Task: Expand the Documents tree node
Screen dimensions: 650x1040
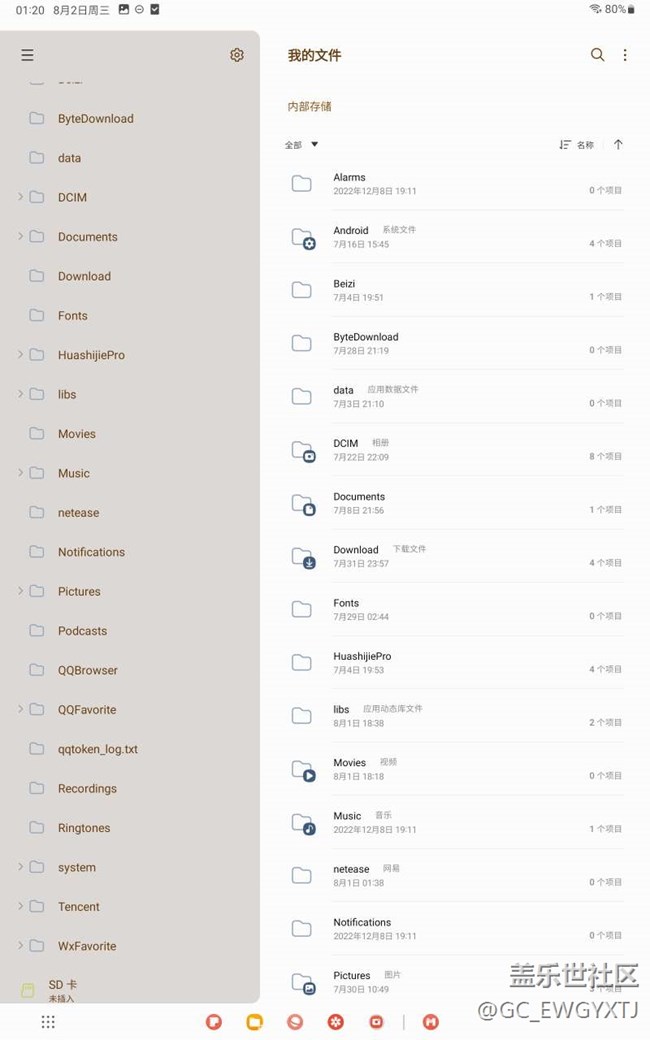Action: pyautogui.click(x=21, y=237)
